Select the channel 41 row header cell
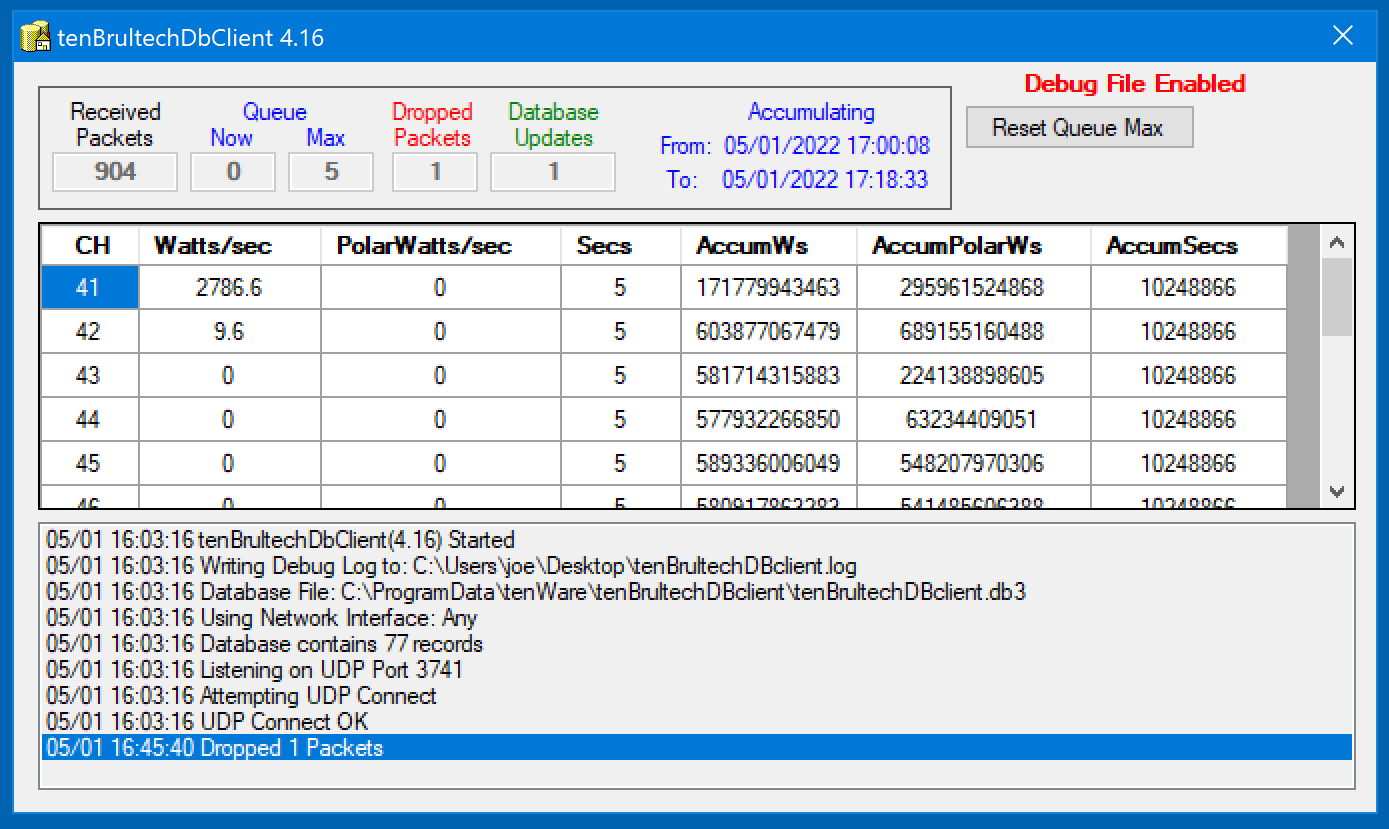Screen dimensions: 1389x829 tap(89, 288)
